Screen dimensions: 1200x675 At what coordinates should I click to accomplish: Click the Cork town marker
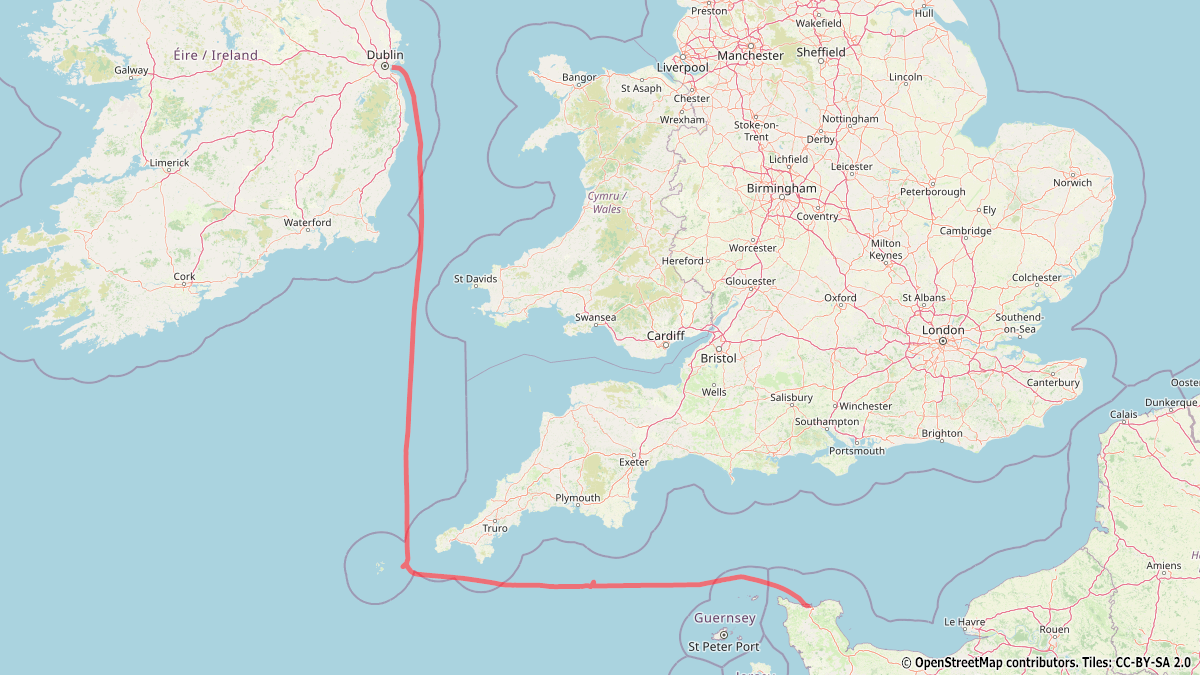(184, 285)
